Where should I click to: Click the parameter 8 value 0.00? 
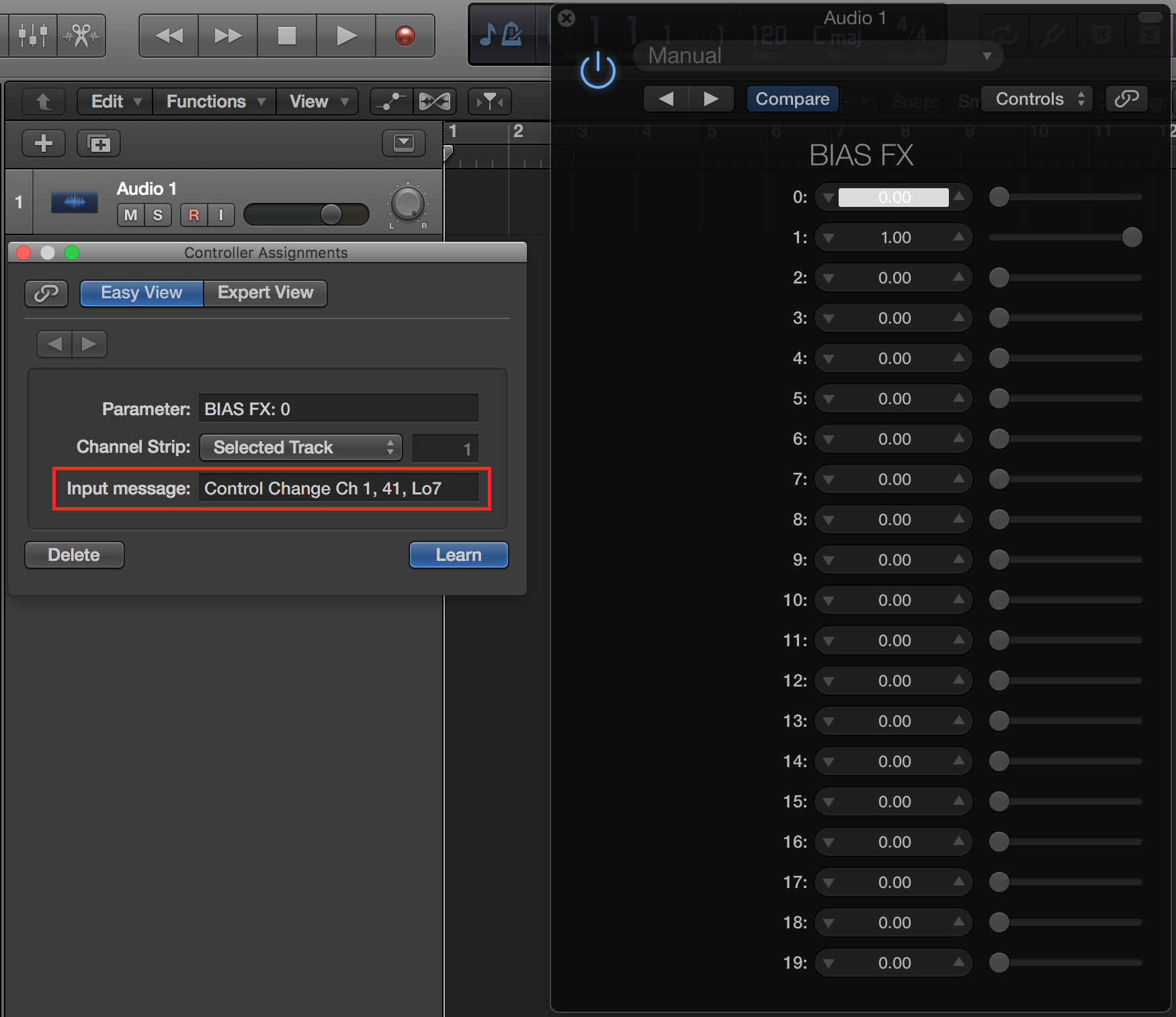click(x=894, y=520)
